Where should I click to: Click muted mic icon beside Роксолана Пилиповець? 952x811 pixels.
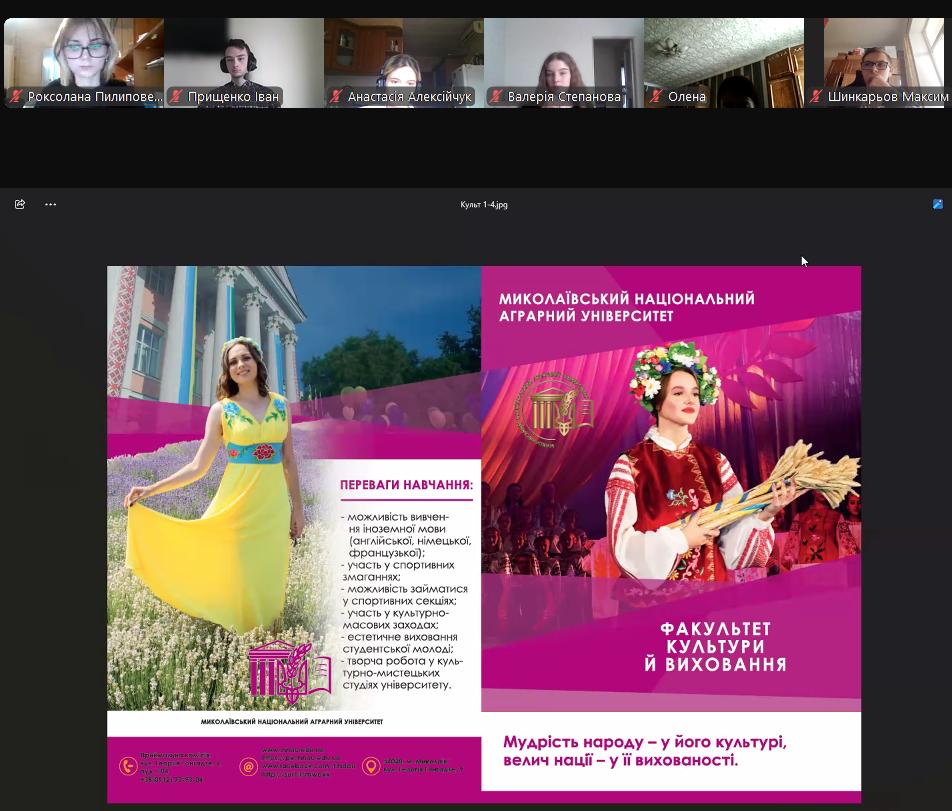tap(16, 97)
